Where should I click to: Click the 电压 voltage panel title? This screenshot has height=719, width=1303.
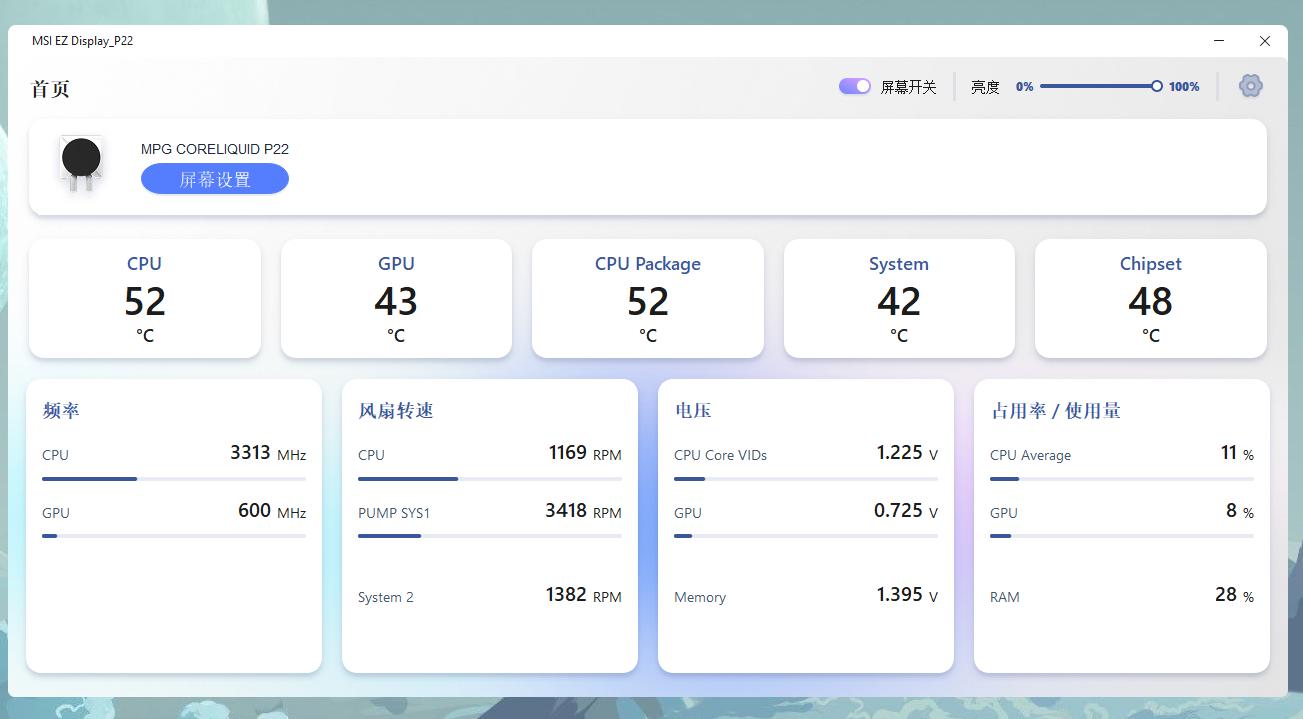[x=693, y=410]
